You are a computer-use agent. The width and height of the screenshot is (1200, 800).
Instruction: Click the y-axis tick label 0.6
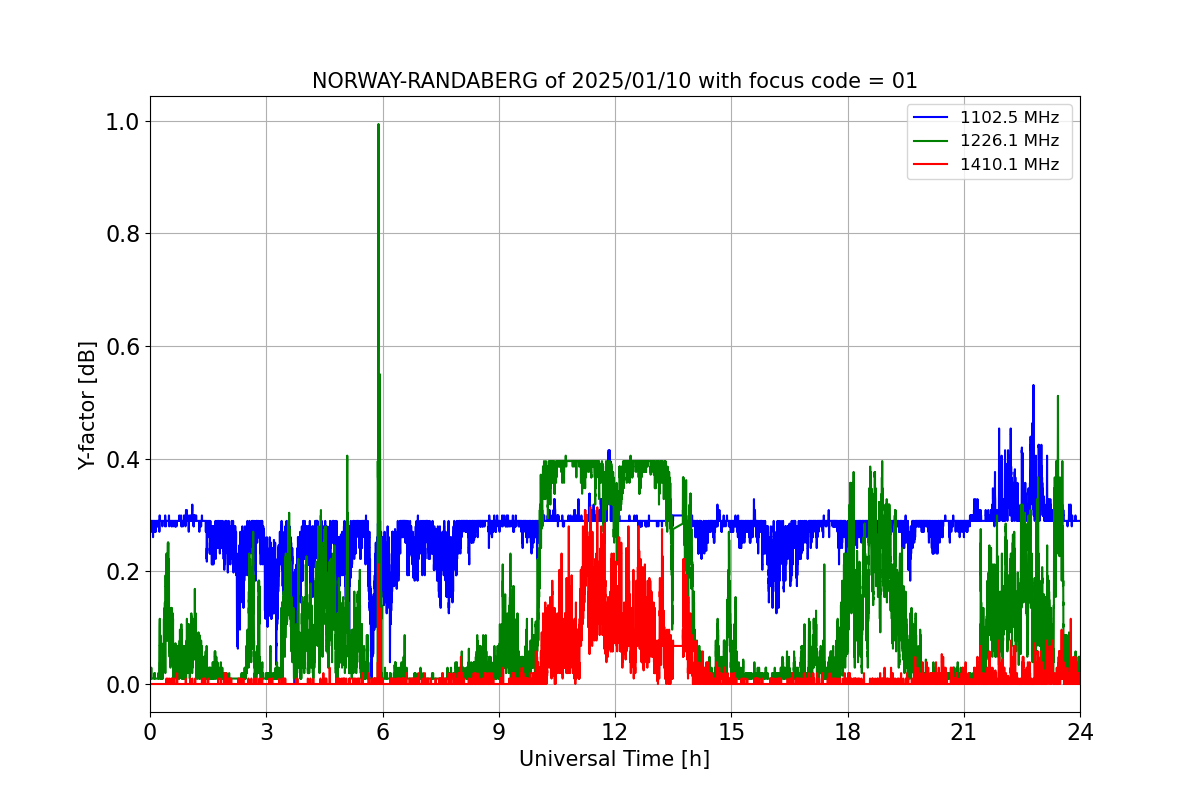point(124,347)
